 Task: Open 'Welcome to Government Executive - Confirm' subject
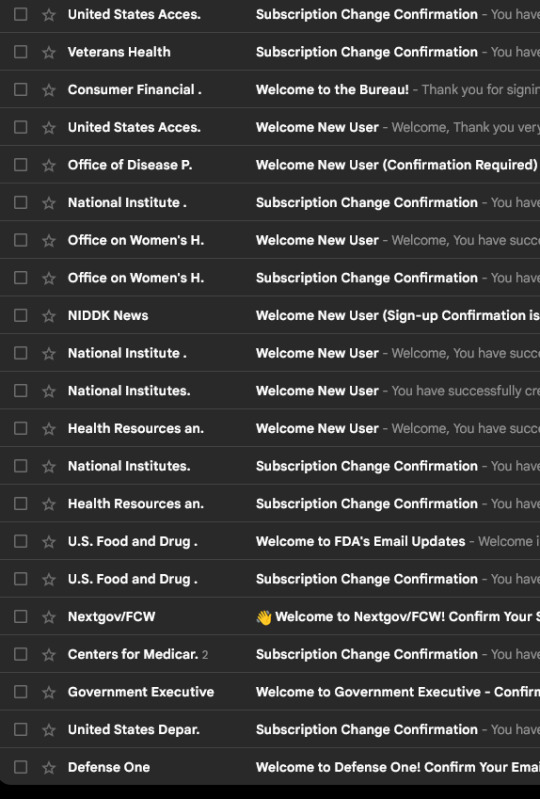pyautogui.click(x=397, y=692)
